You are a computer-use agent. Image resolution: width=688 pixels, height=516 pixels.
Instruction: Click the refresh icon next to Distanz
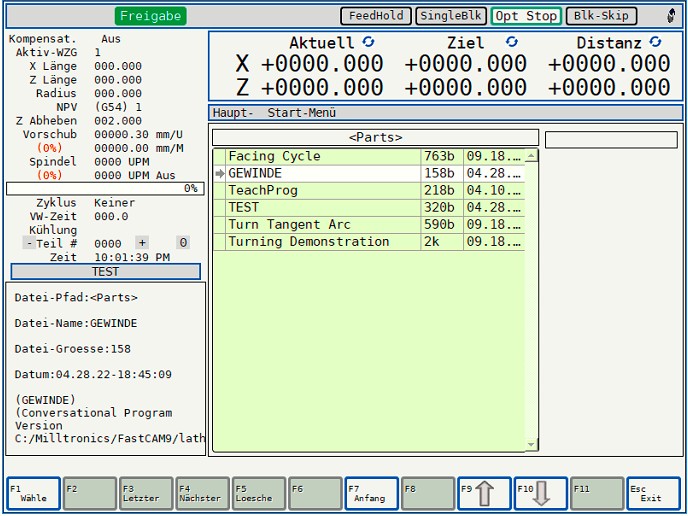[656, 42]
